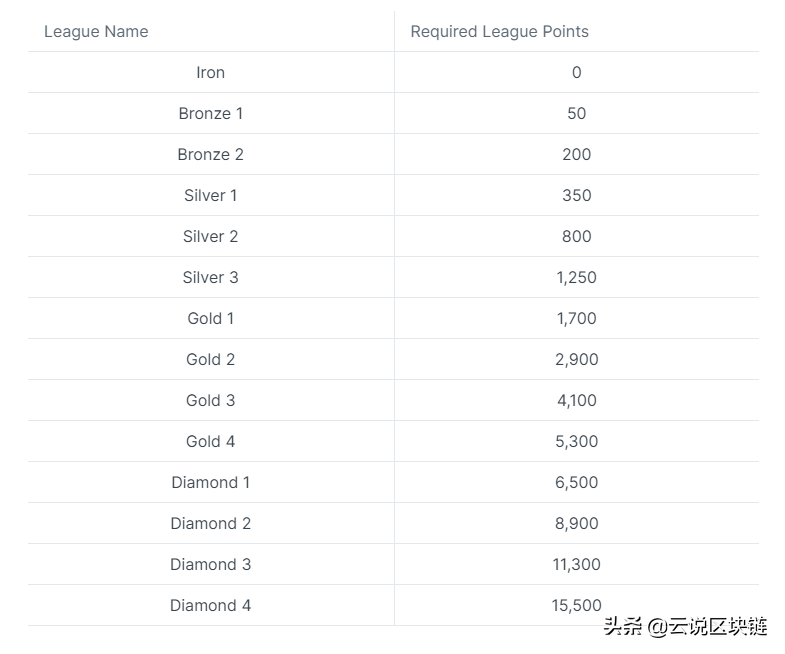The width and height of the screenshot is (785, 654).
Task: Click the Toutiao watermark text
Action: [x=685, y=626]
